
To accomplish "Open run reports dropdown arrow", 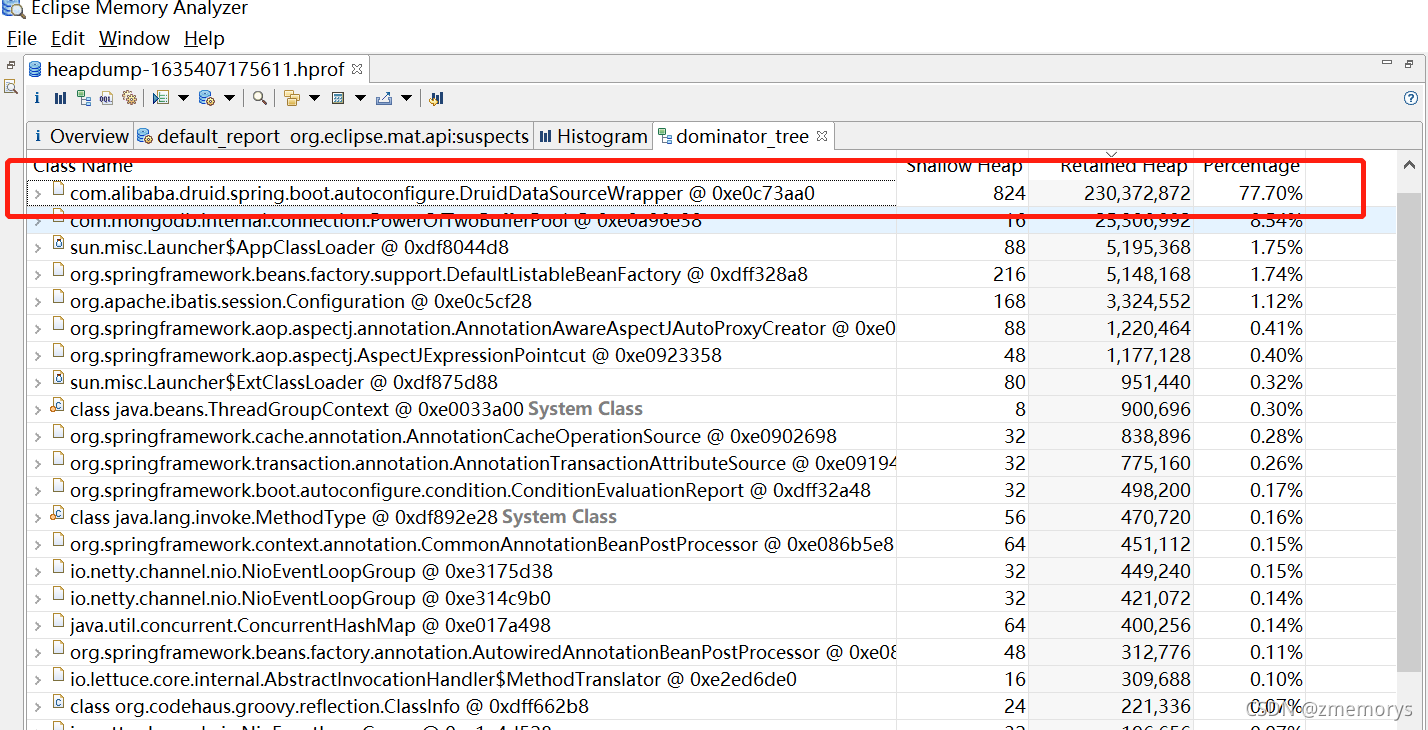I will [183, 98].
